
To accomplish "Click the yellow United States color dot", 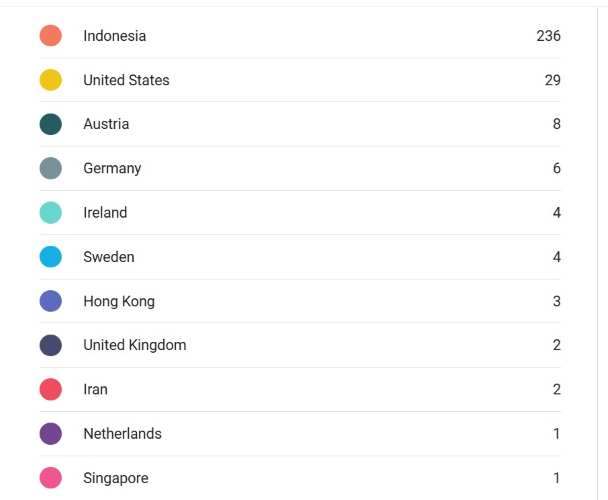I will coord(50,80).
